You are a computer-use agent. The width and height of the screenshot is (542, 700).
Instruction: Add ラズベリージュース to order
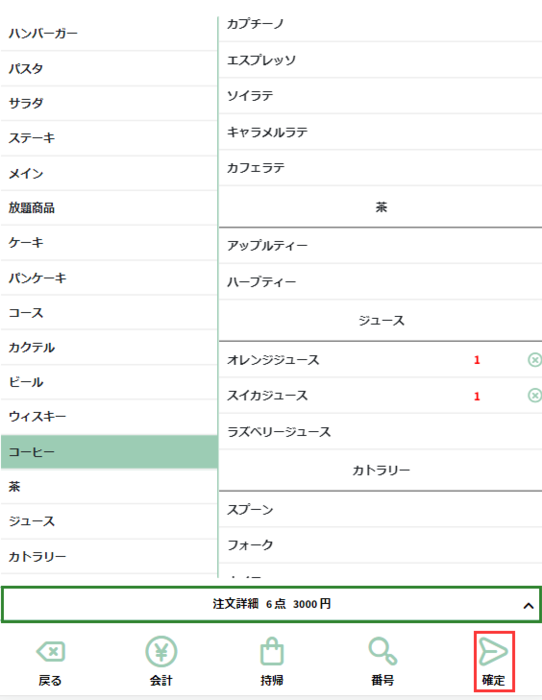click(380, 432)
